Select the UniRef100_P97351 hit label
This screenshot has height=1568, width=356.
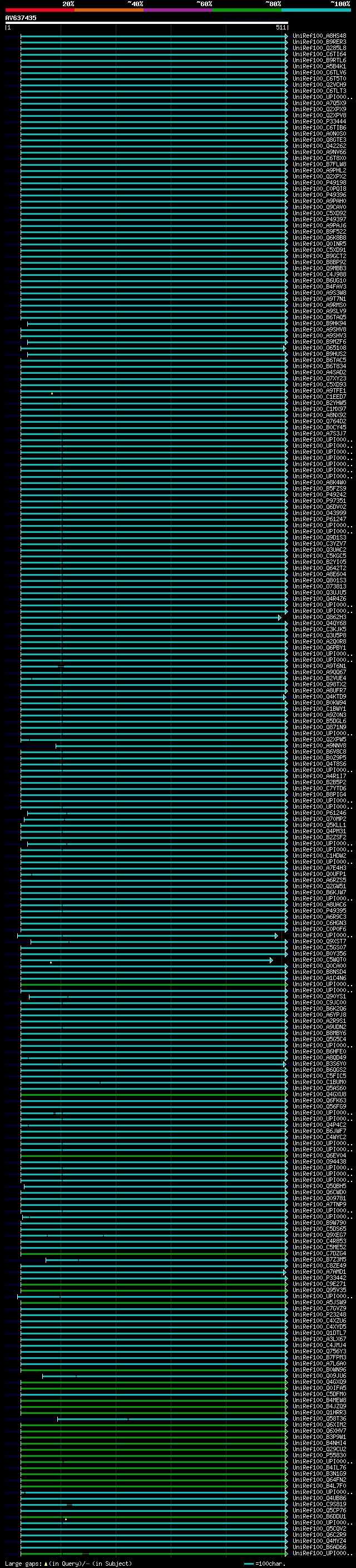point(319,501)
